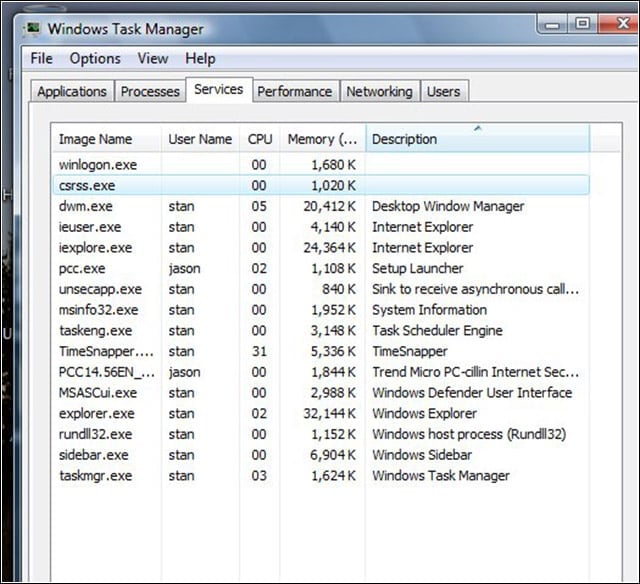Open the File menu
Image resolution: width=640 pixels, height=584 pixels.
[41, 58]
